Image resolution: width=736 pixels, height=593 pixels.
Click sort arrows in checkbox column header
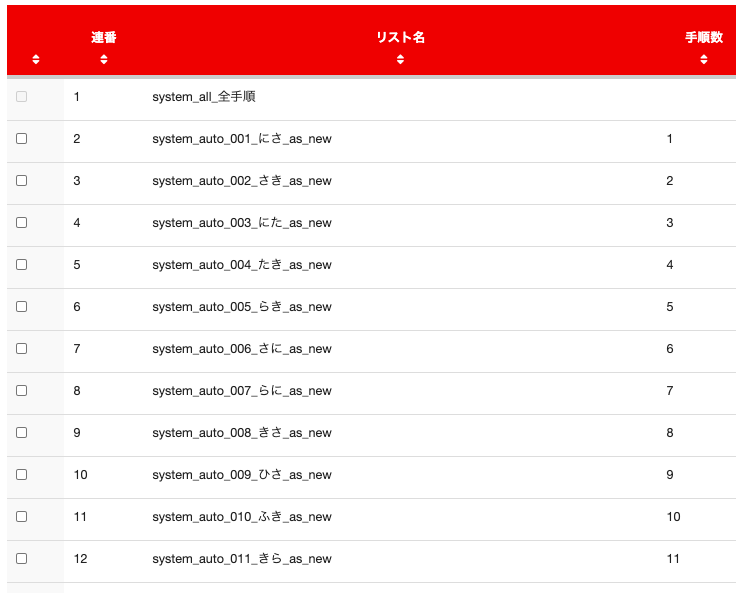coord(36,59)
